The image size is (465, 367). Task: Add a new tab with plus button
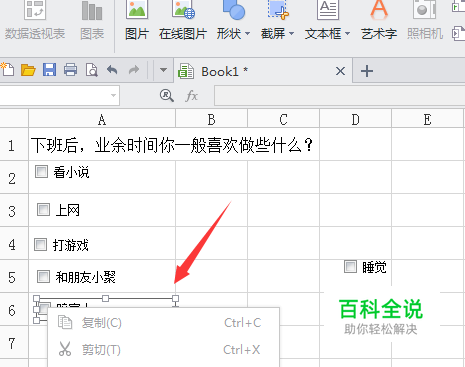point(367,71)
